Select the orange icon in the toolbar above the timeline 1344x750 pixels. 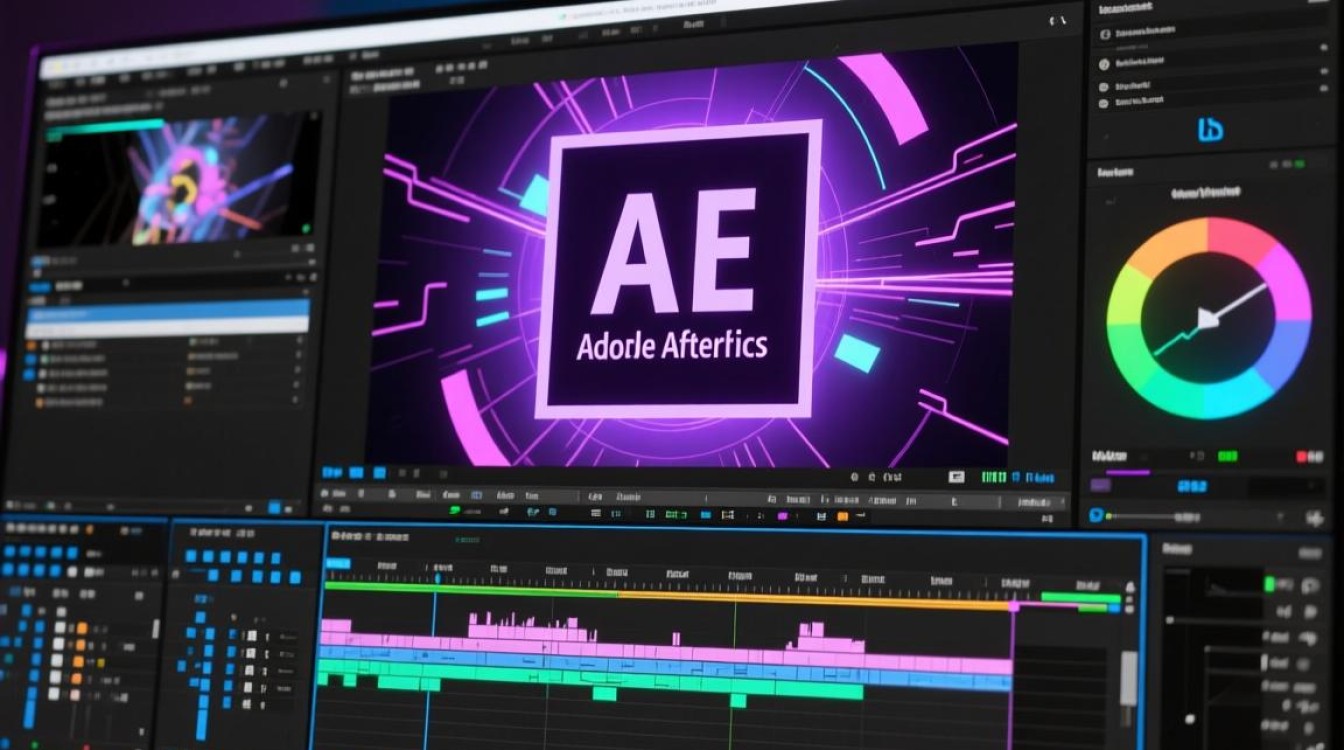842,516
